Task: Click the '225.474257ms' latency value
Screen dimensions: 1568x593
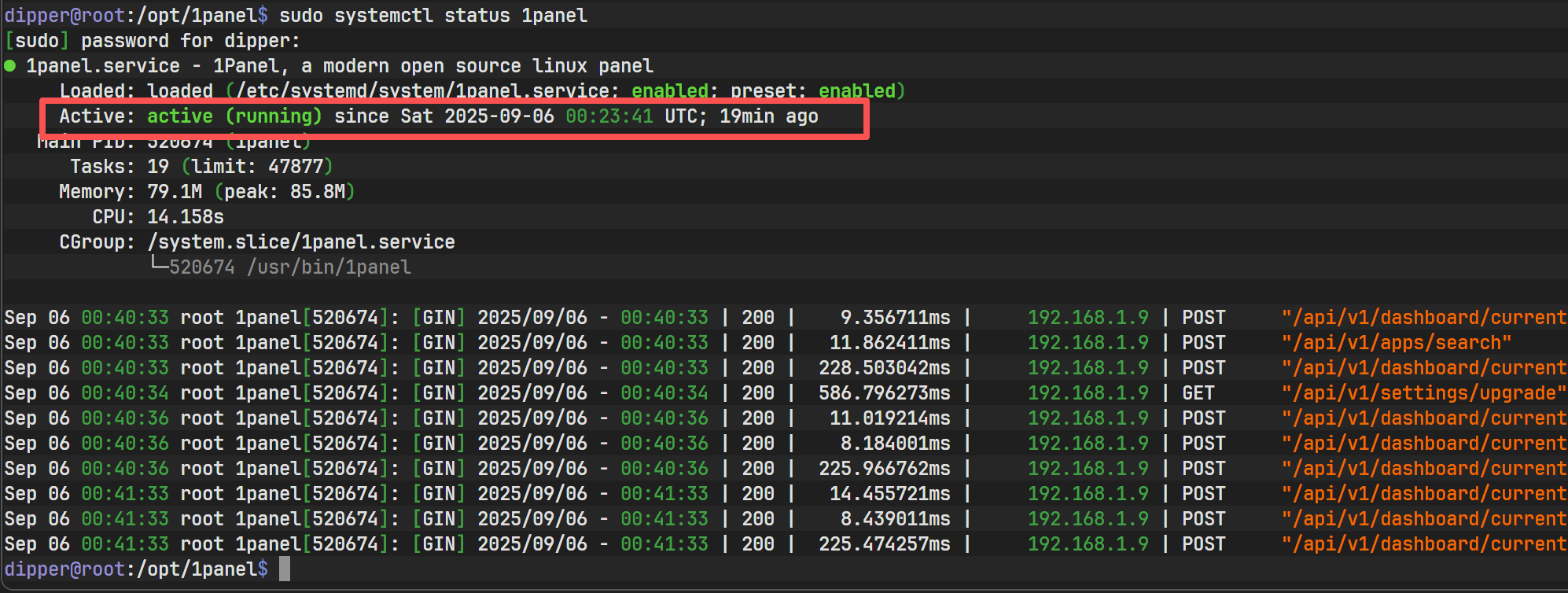Action: 884,544
